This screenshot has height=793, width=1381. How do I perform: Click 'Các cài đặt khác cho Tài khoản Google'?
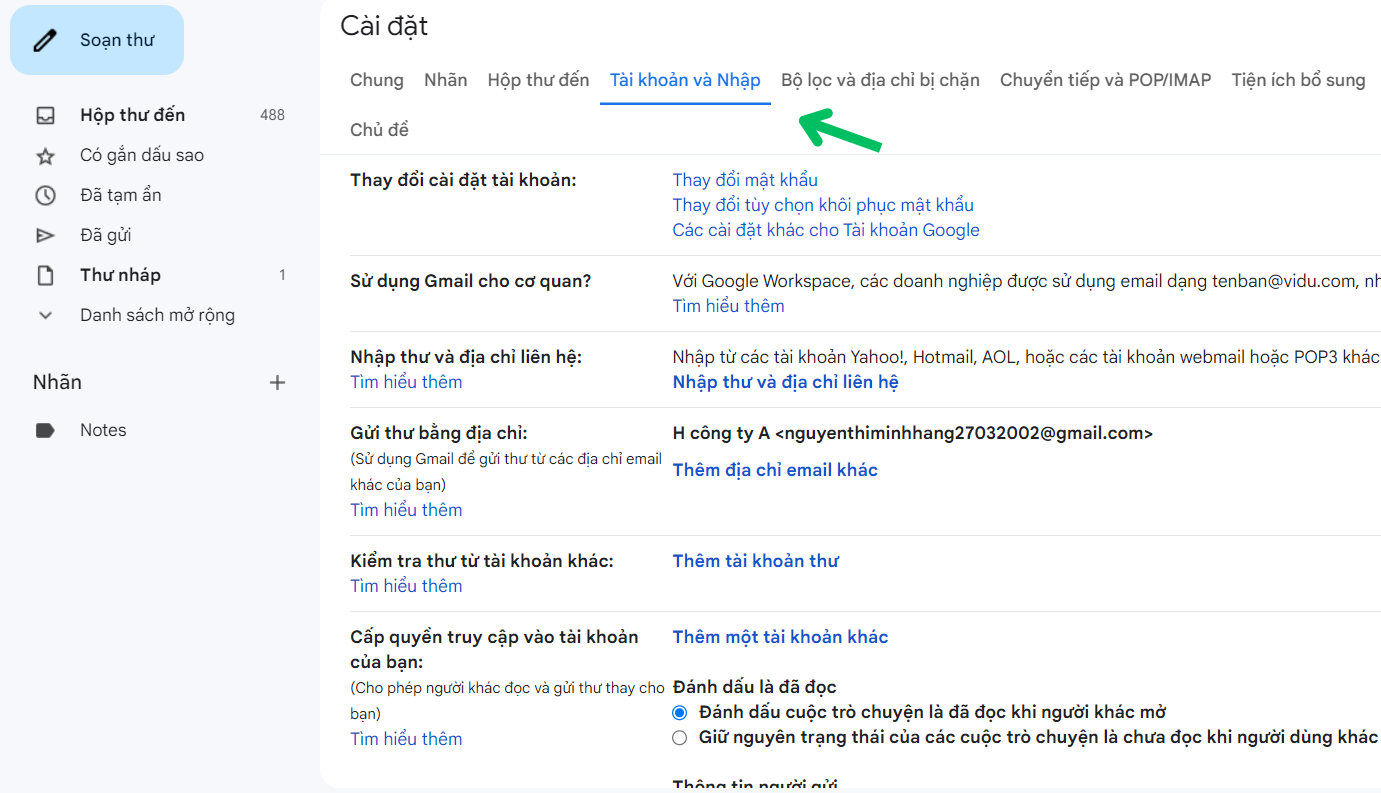click(x=826, y=230)
